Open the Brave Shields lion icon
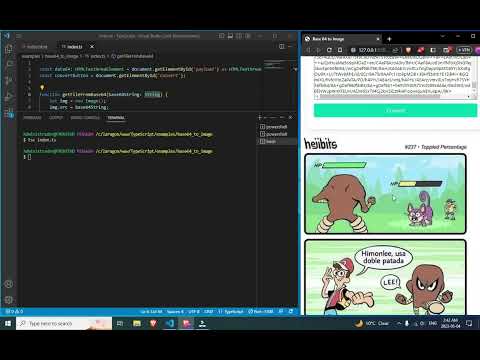 coord(408,50)
